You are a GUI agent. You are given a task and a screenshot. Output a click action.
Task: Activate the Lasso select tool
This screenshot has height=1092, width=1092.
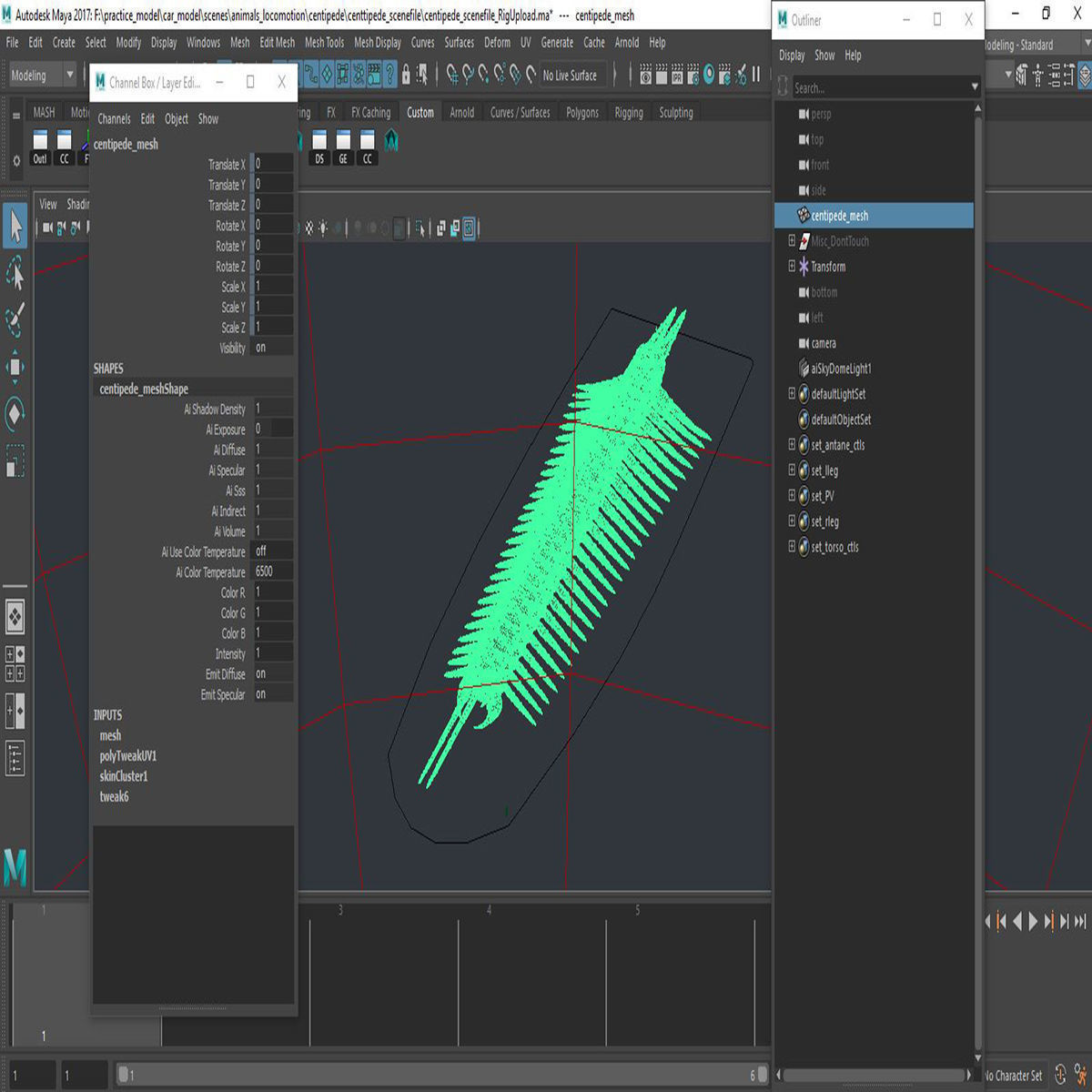click(x=15, y=273)
